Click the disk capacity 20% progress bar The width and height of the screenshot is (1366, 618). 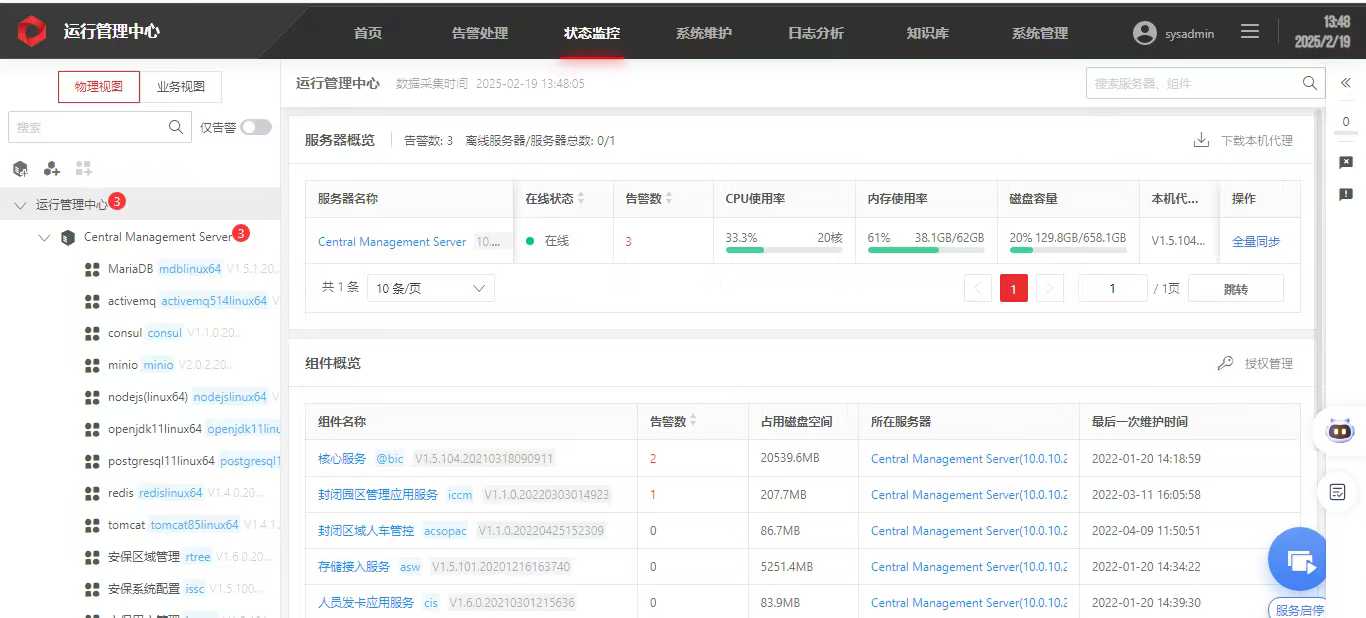coord(1068,250)
